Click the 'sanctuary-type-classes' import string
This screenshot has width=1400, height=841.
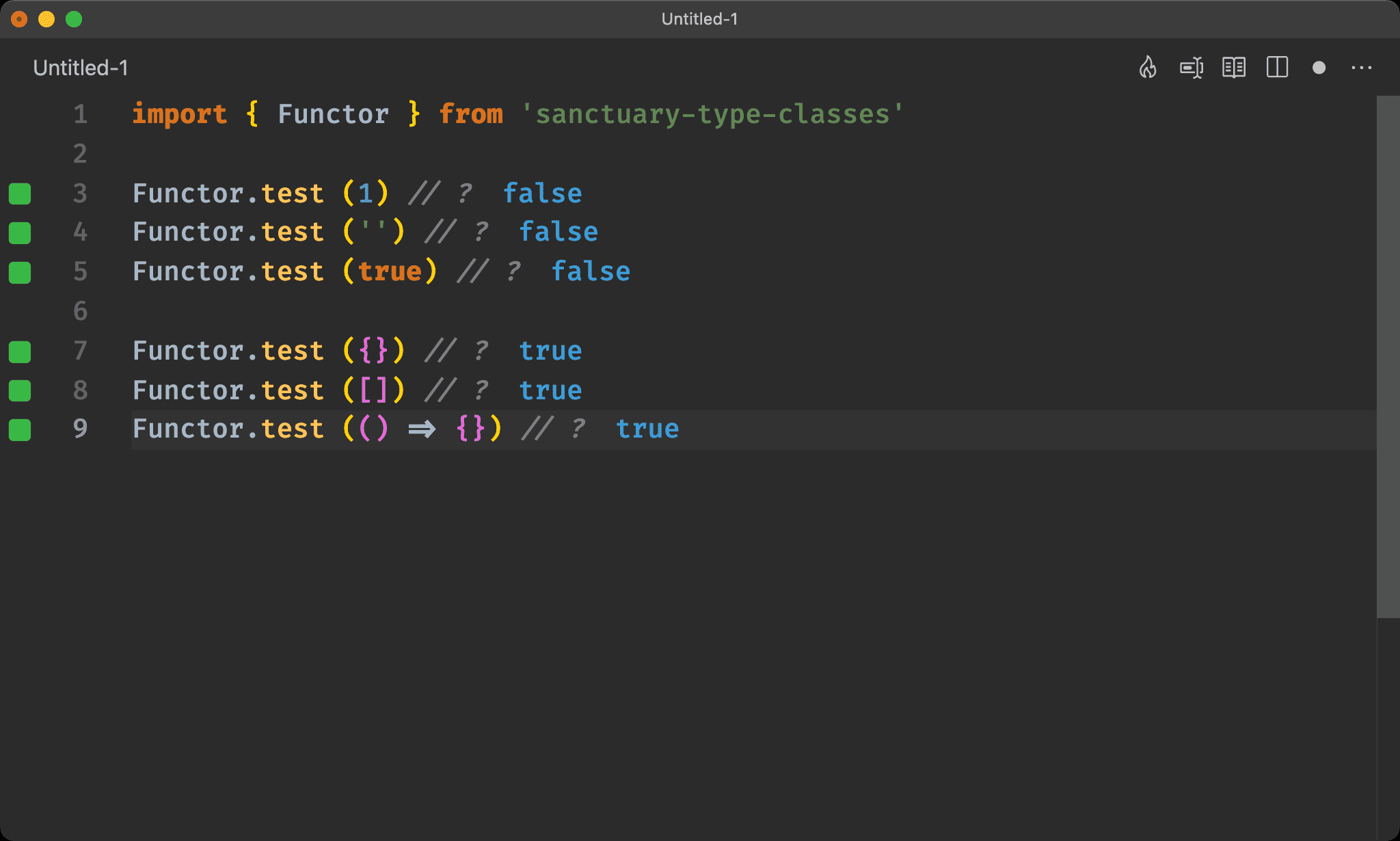pyautogui.click(x=712, y=114)
